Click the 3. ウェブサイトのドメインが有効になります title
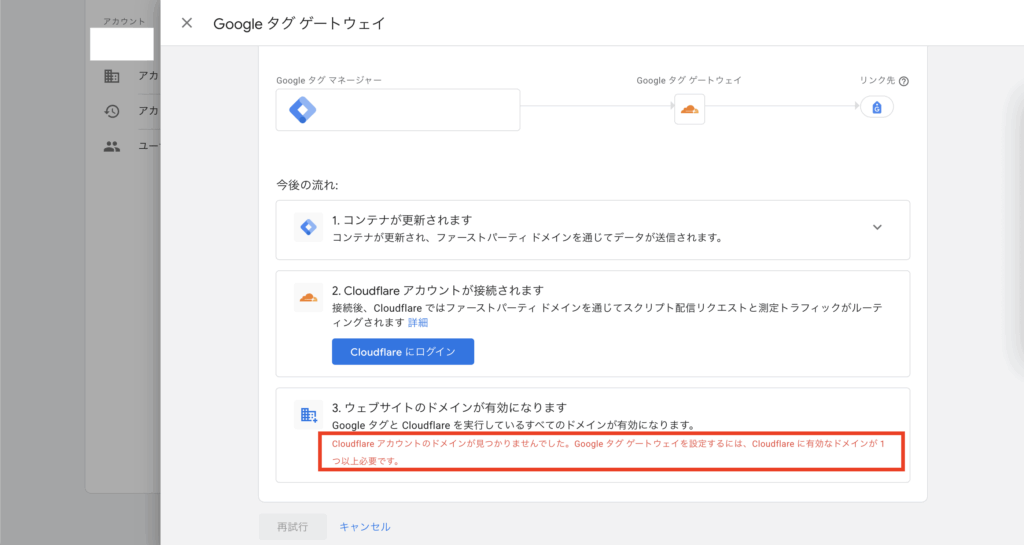The image size is (1024, 545). (449, 407)
